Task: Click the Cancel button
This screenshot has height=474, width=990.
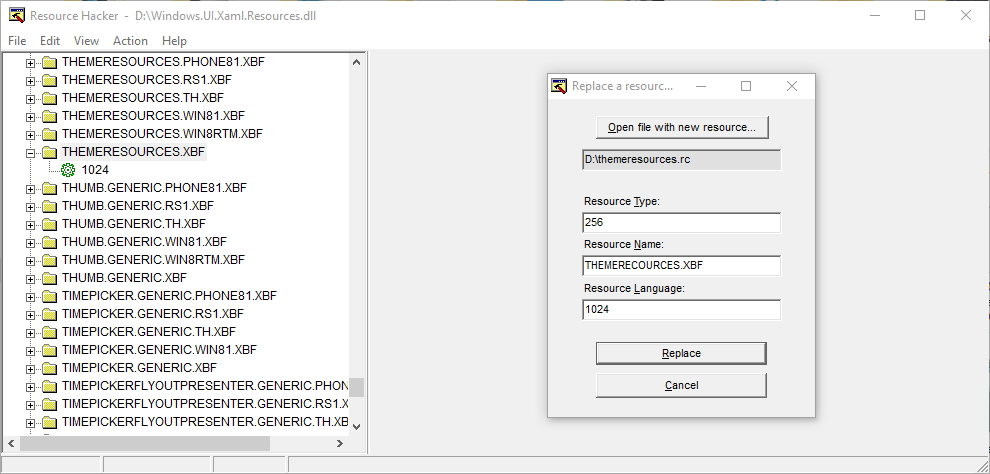Action: 681,386
